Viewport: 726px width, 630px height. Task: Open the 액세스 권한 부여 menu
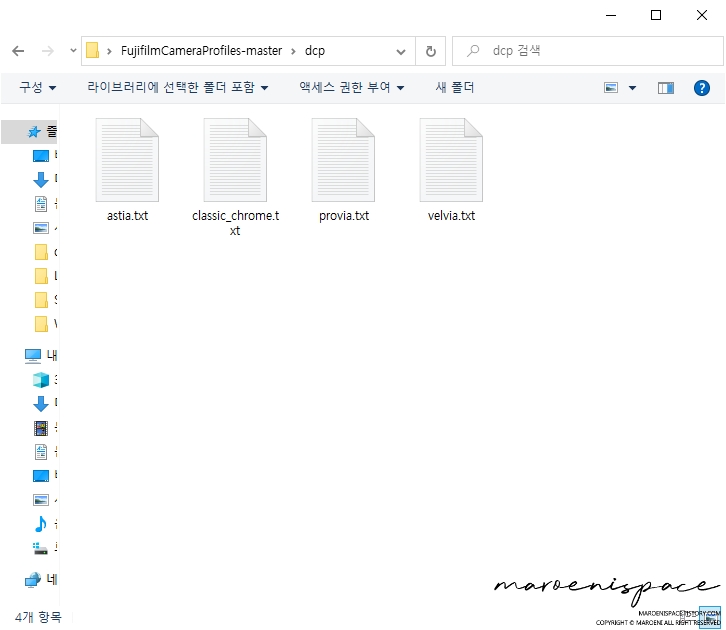[352, 87]
